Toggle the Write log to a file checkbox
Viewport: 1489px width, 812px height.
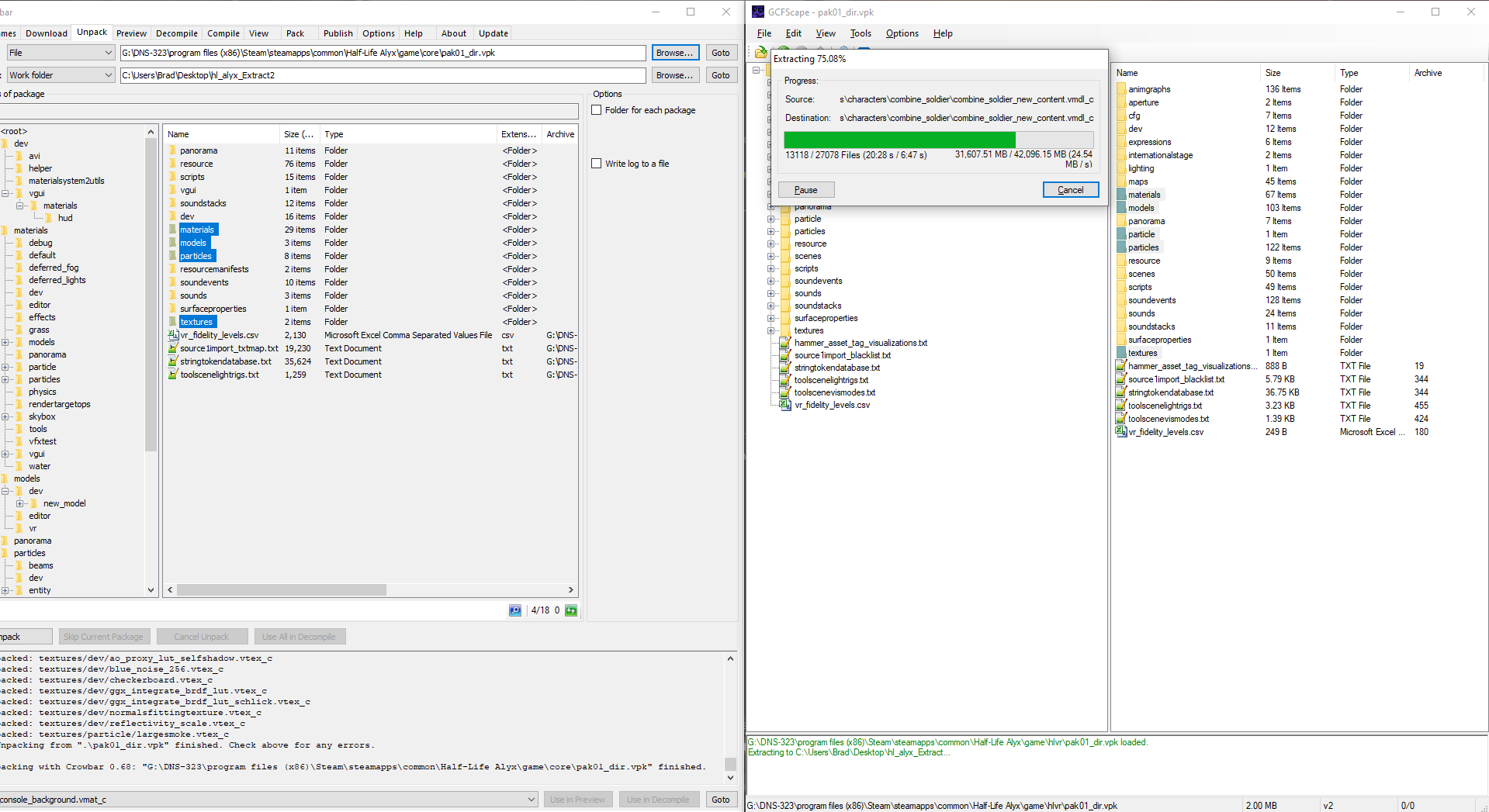[x=597, y=164]
